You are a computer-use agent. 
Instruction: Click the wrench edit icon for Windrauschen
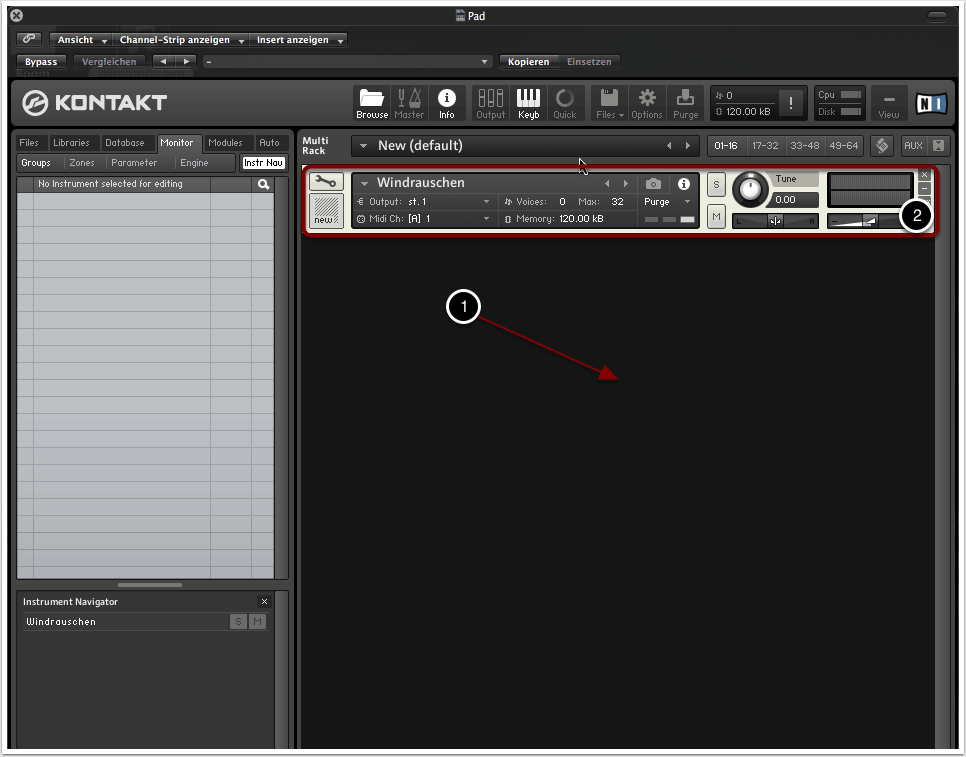[325, 182]
